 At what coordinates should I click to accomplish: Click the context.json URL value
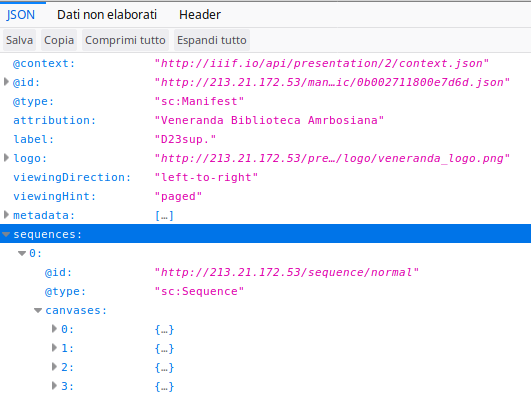[321, 63]
